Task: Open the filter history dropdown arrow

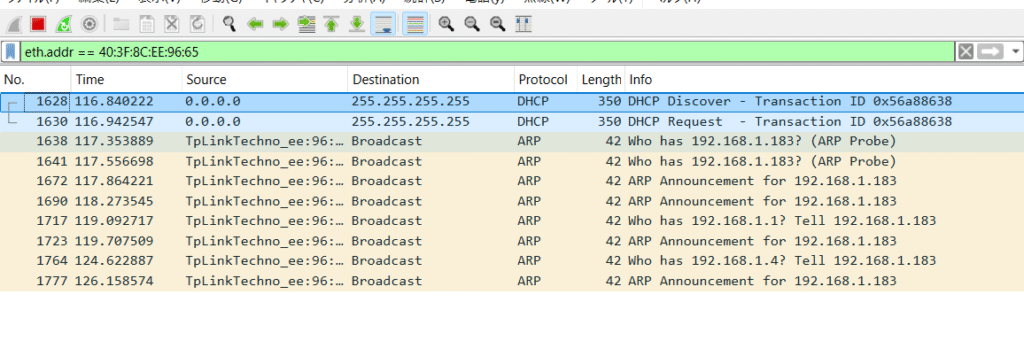Action: pos(1016,52)
